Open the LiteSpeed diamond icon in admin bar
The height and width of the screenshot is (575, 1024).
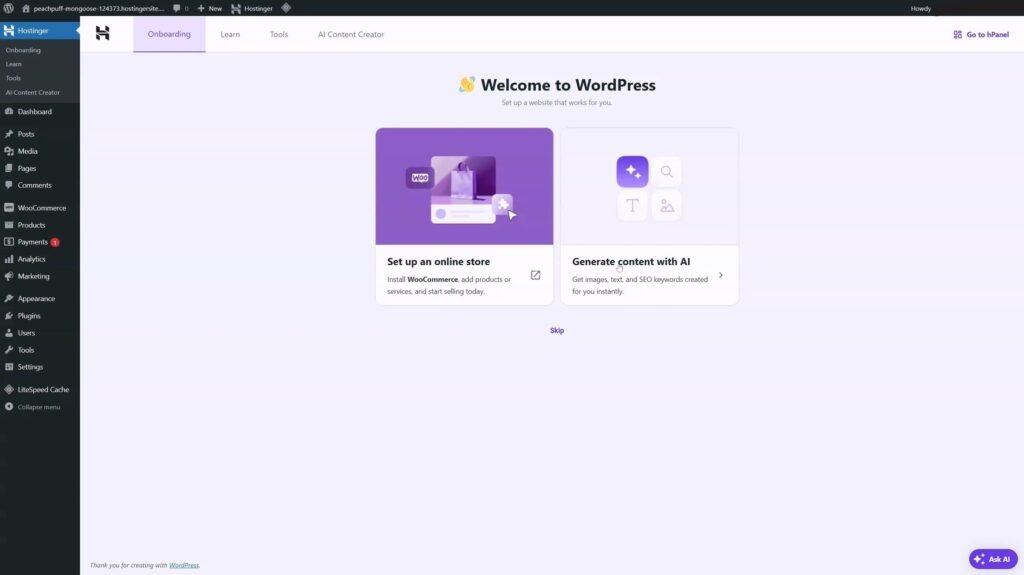[286, 8]
